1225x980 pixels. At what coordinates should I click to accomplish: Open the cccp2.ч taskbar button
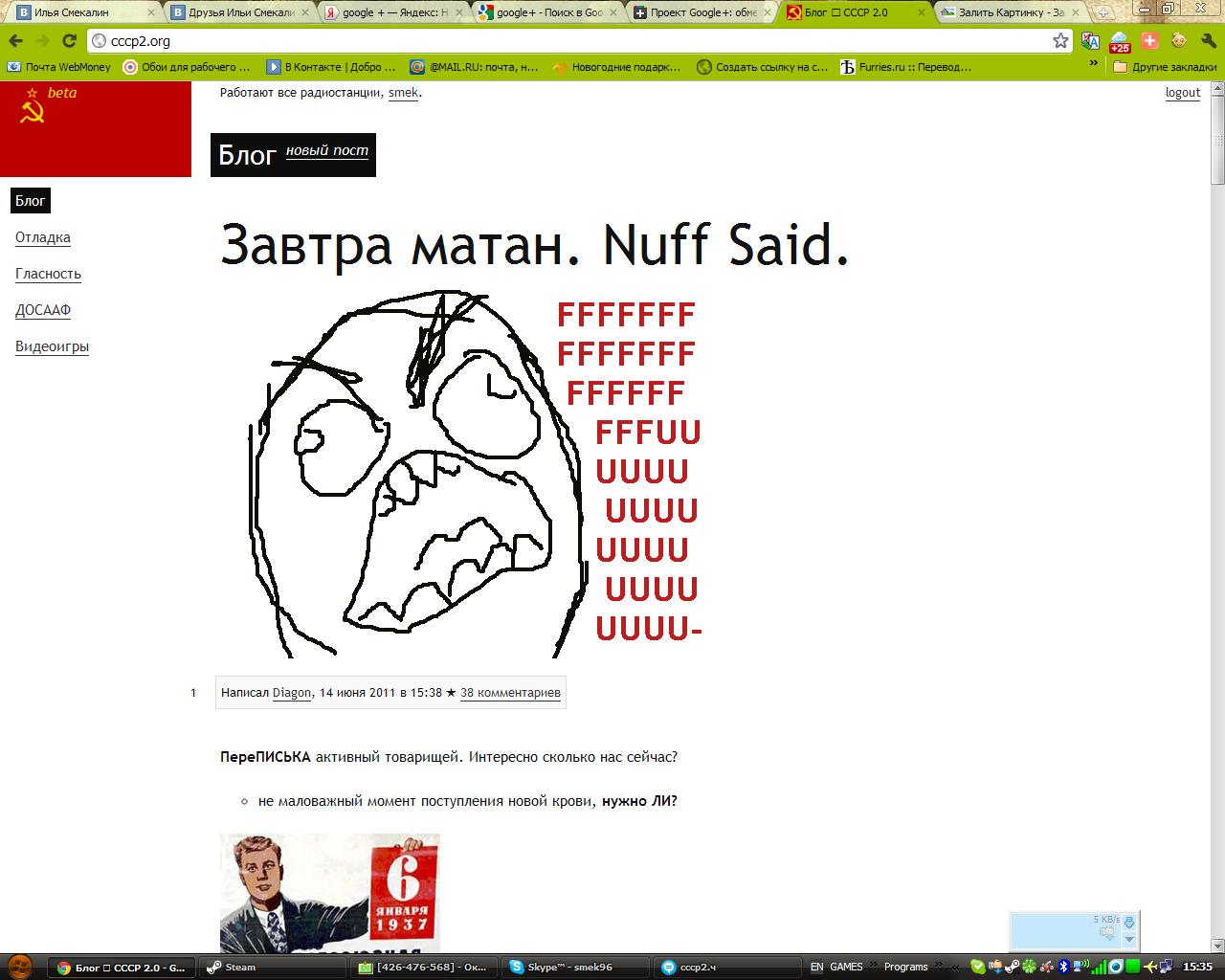coord(728,967)
